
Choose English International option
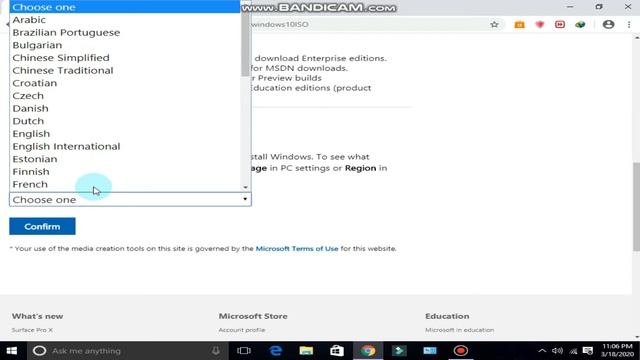[124, 146]
